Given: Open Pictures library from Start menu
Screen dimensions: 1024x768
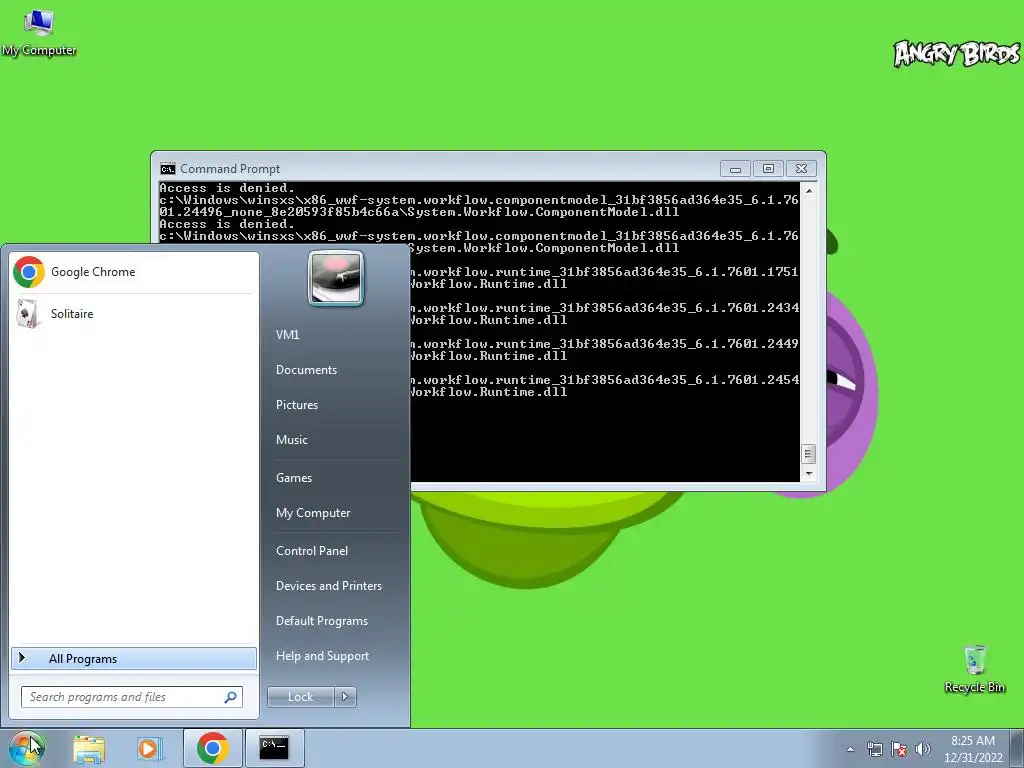Looking at the screenshot, I should click(296, 405).
